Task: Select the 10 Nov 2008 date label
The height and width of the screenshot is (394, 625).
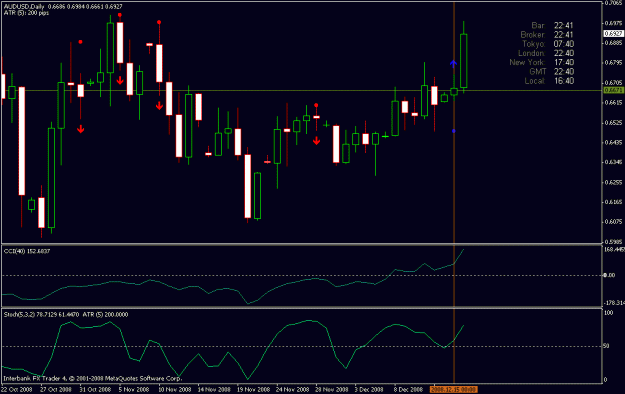Action: (x=175, y=389)
